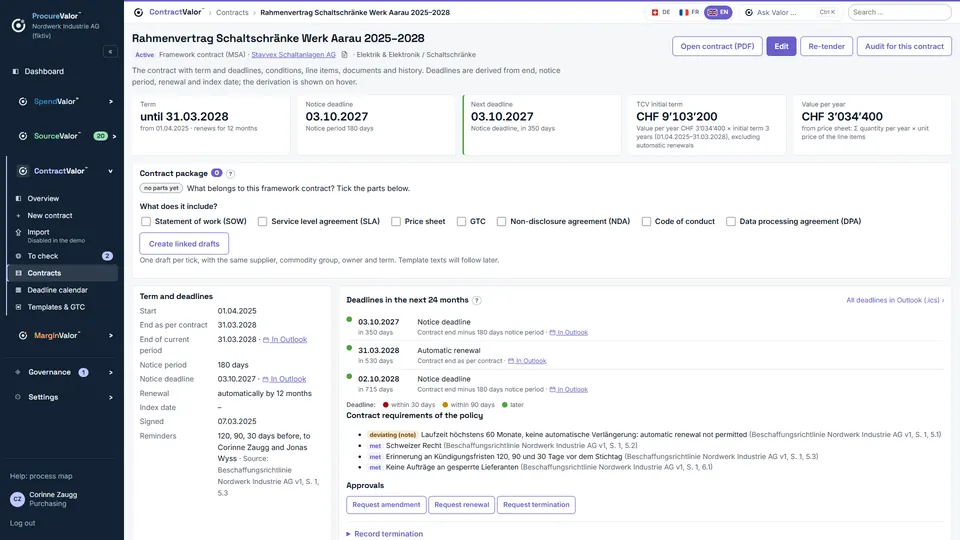This screenshot has width=960, height=540.
Task: Open help icon beside Deadlines in next 24 months
Action: pyautogui.click(x=477, y=300)
